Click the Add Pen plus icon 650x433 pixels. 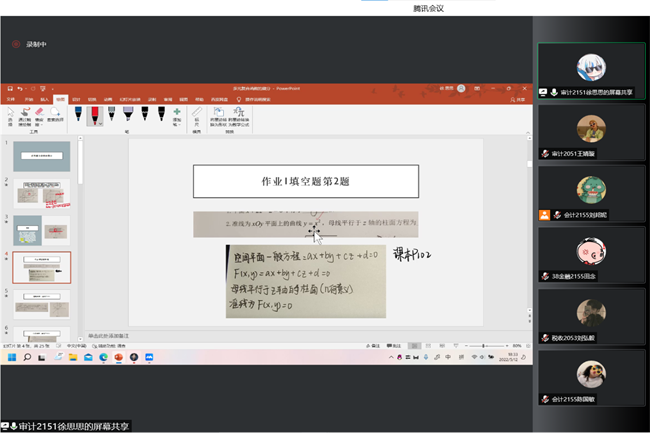[177, 115]
